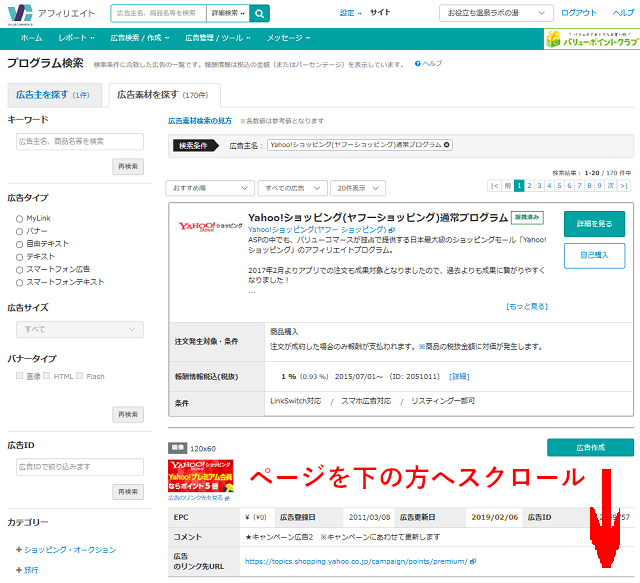
Task: Go to results page 2
Action: point(529,186)
